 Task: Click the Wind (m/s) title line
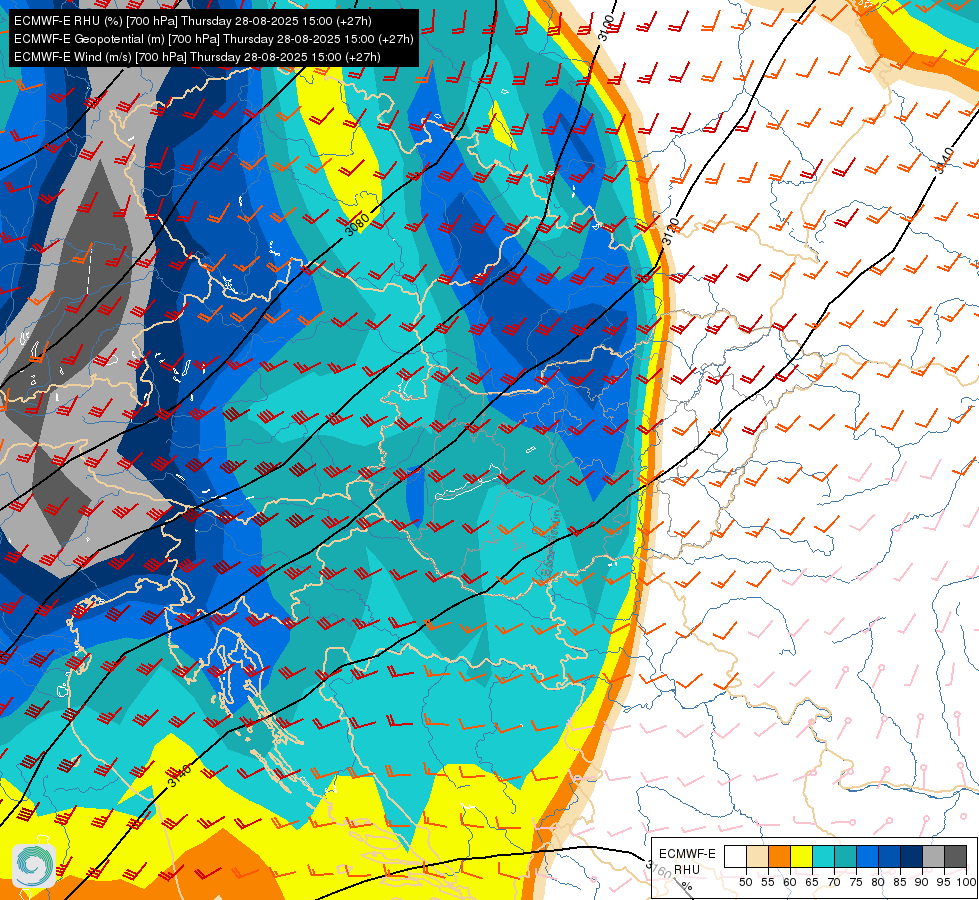coord(197,57)
